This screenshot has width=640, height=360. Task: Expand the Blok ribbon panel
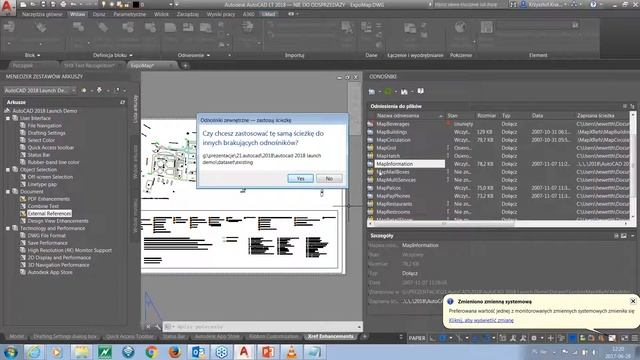click(33, 55)
